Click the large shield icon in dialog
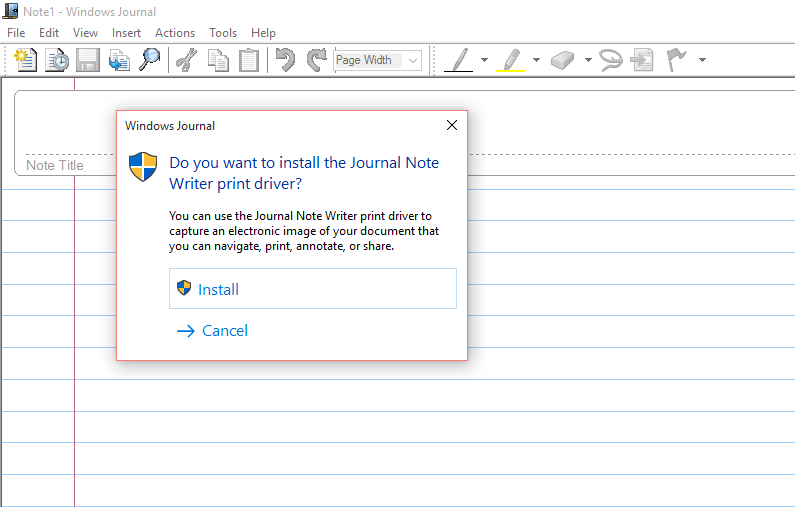The height and width of the screenshot is (507, 795). [143, 166]
